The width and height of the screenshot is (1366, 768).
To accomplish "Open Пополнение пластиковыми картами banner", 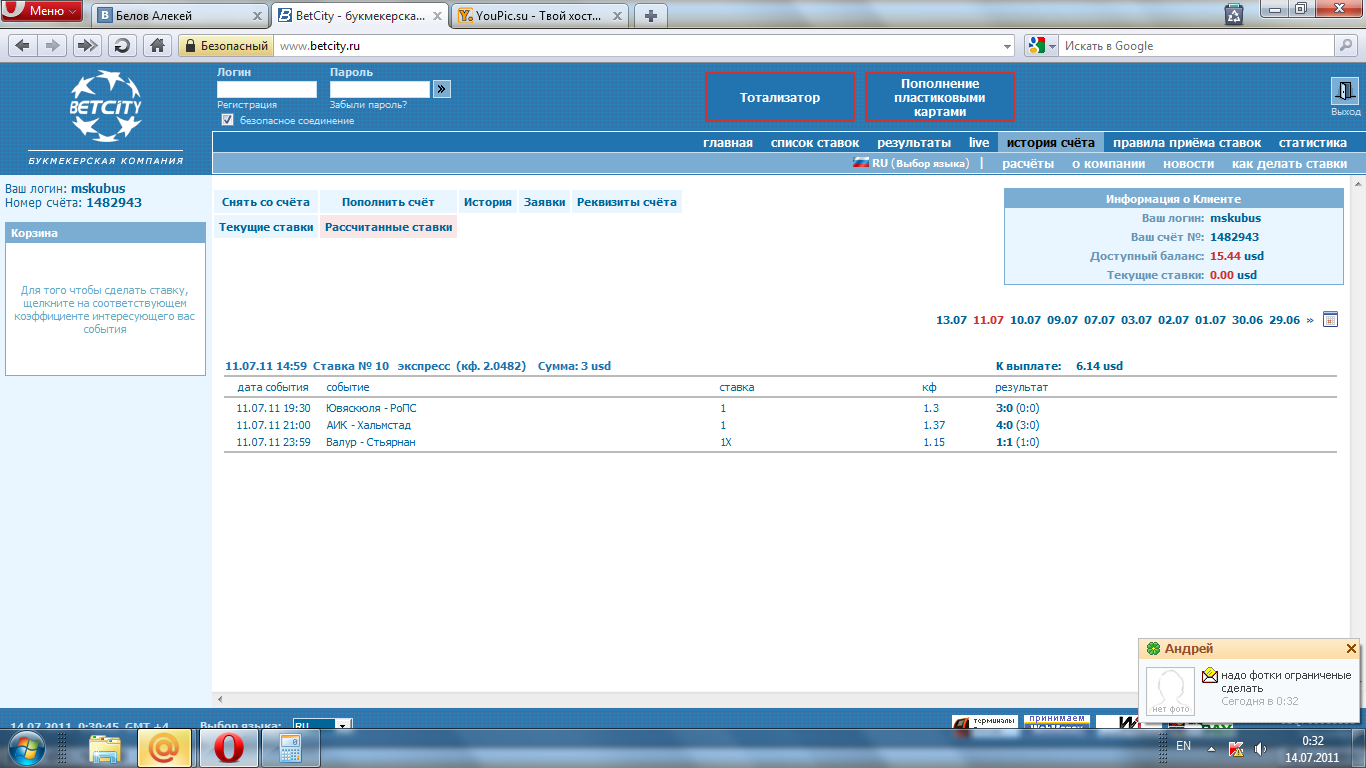I will point(940,97).
